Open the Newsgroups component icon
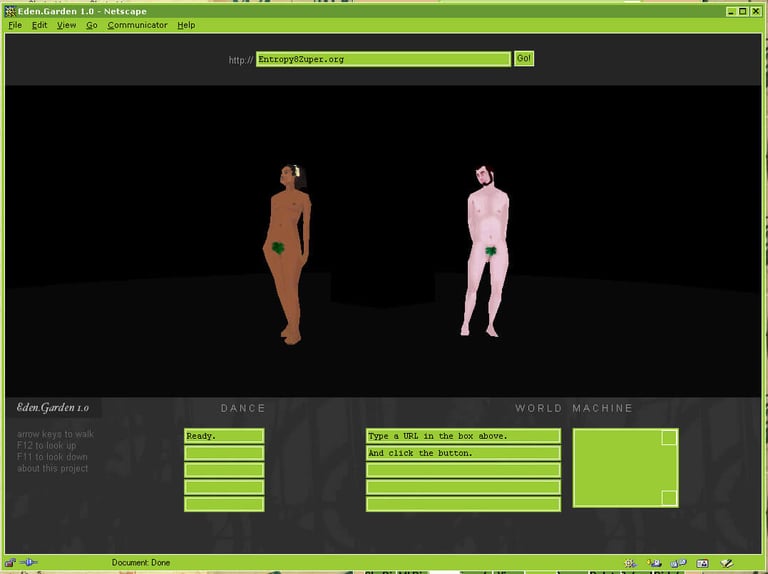The width and height of the screenshot is (768, 574). coord(678,563)
